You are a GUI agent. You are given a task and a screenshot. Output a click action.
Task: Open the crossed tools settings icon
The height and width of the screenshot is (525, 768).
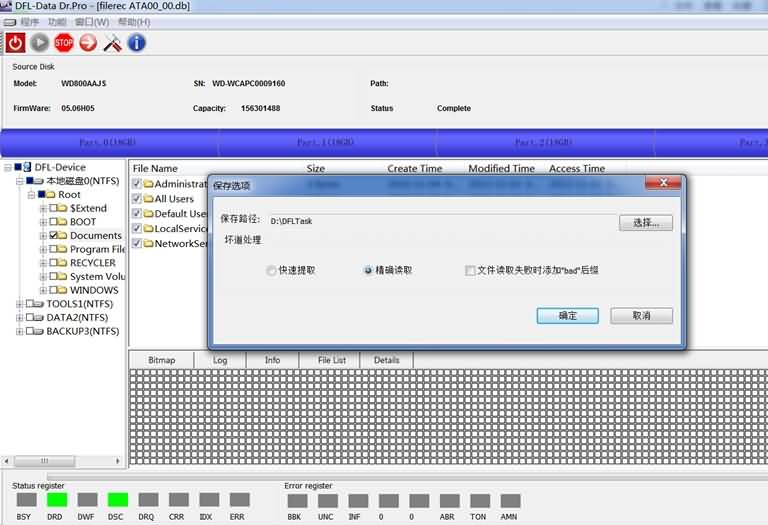click(x=112, y=42)
